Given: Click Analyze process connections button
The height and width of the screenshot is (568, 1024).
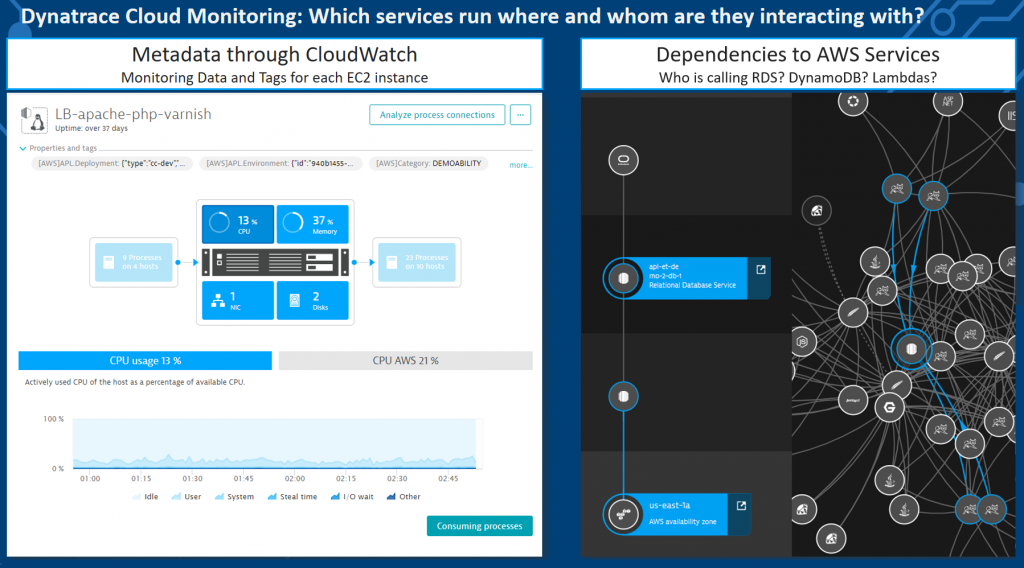Looking at the screenshot, I should [x=437, y=115].
